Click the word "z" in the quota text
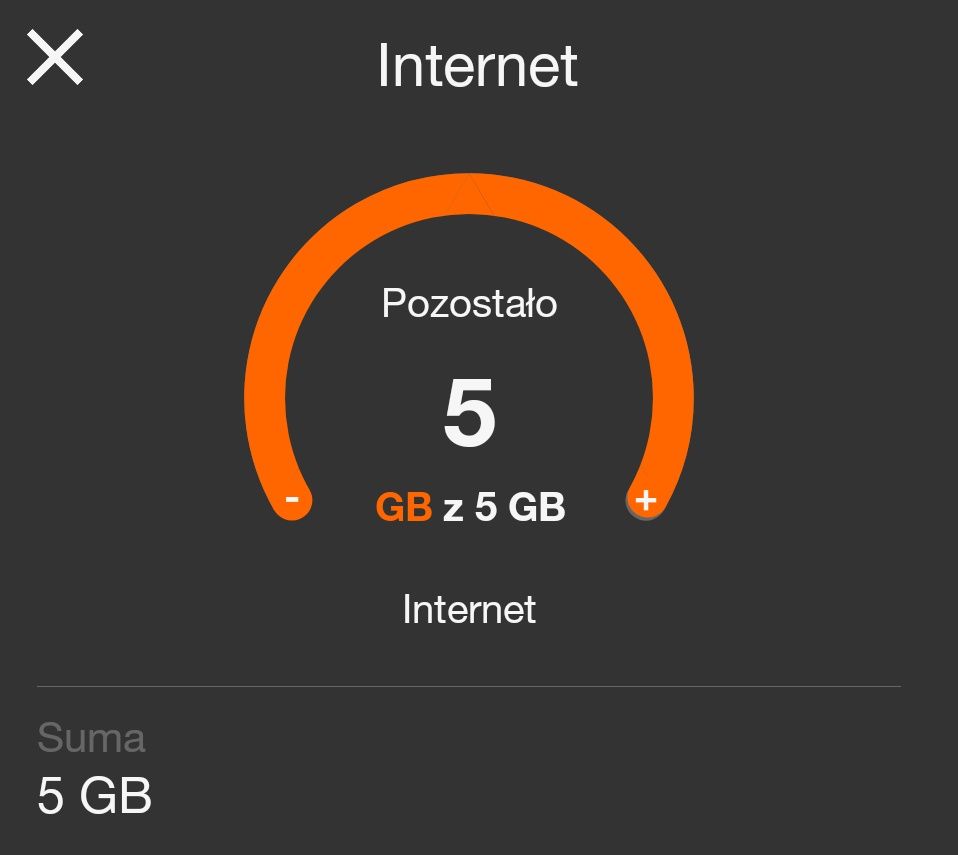This screenshot has width=958, height=855. click(x=453, y=509)
